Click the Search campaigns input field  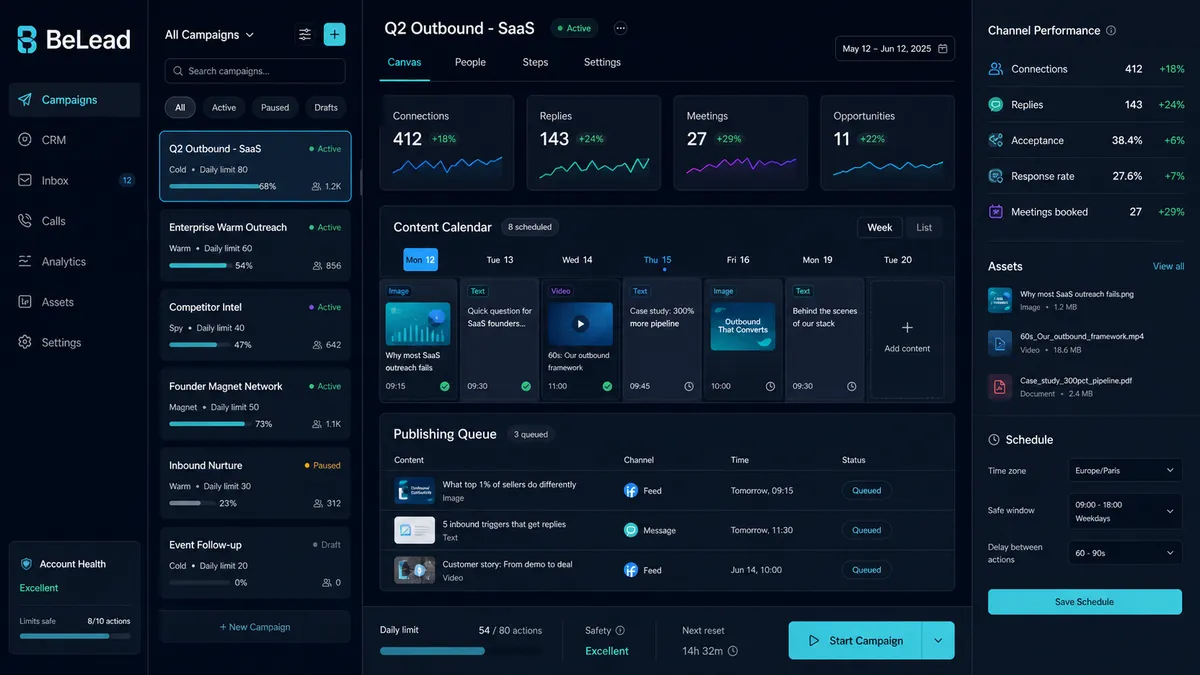click(255, 71)
